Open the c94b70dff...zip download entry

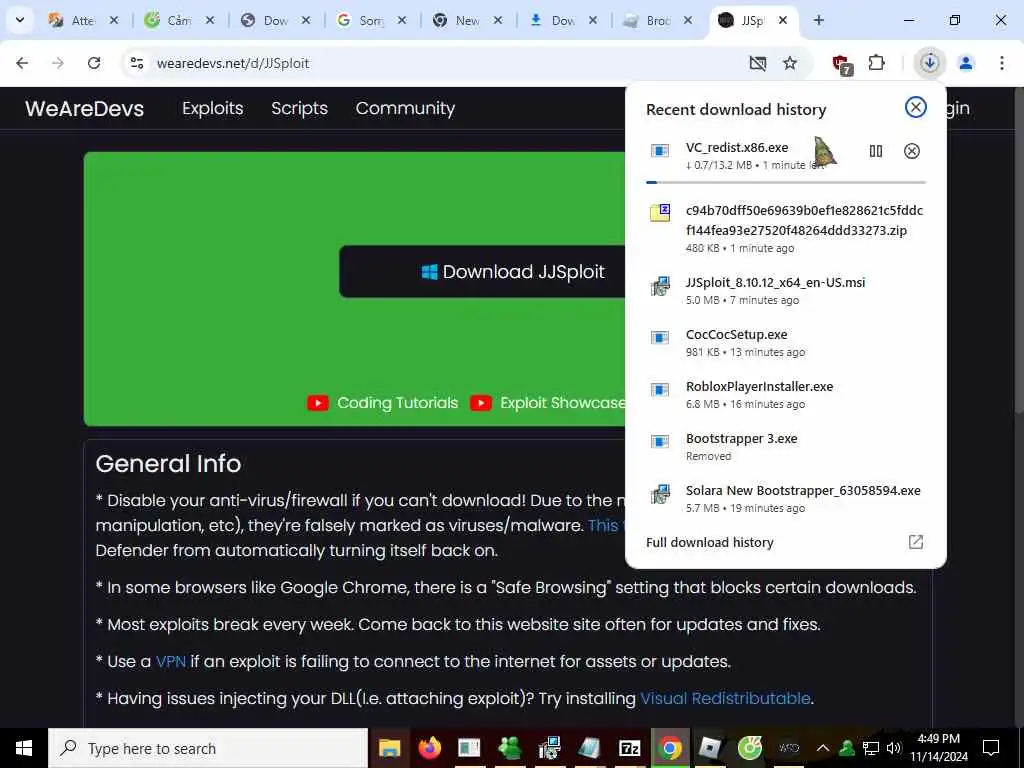click(786, 229)
